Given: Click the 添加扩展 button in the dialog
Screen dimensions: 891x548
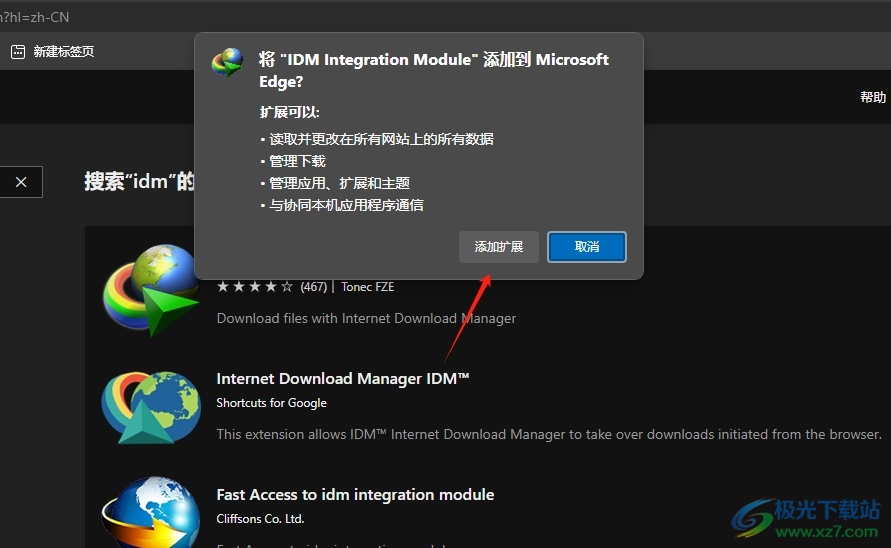Looking at the screenshot, I should click(x=498, y=247).
